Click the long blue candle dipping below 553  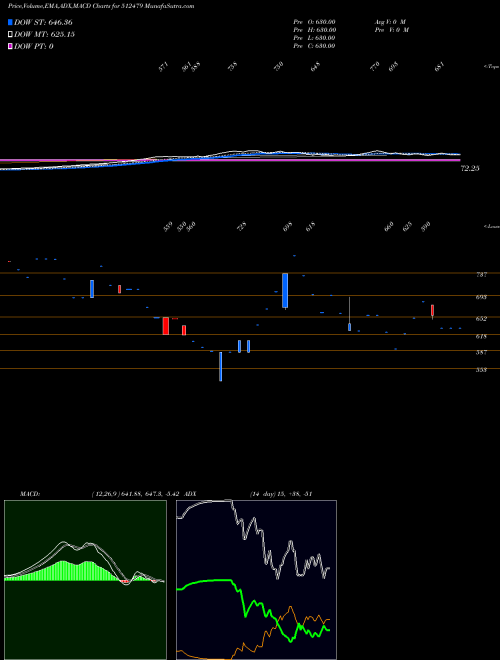pos(221,367)
